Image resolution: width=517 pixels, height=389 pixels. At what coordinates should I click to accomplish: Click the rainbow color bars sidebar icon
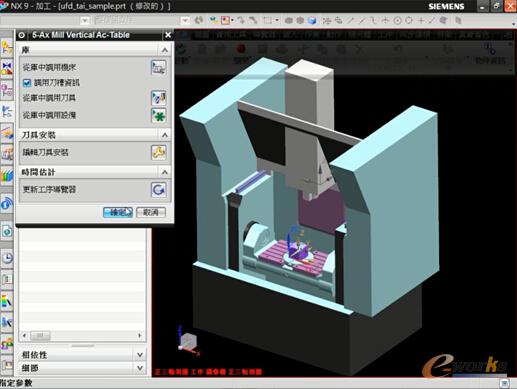click(7, 175)
